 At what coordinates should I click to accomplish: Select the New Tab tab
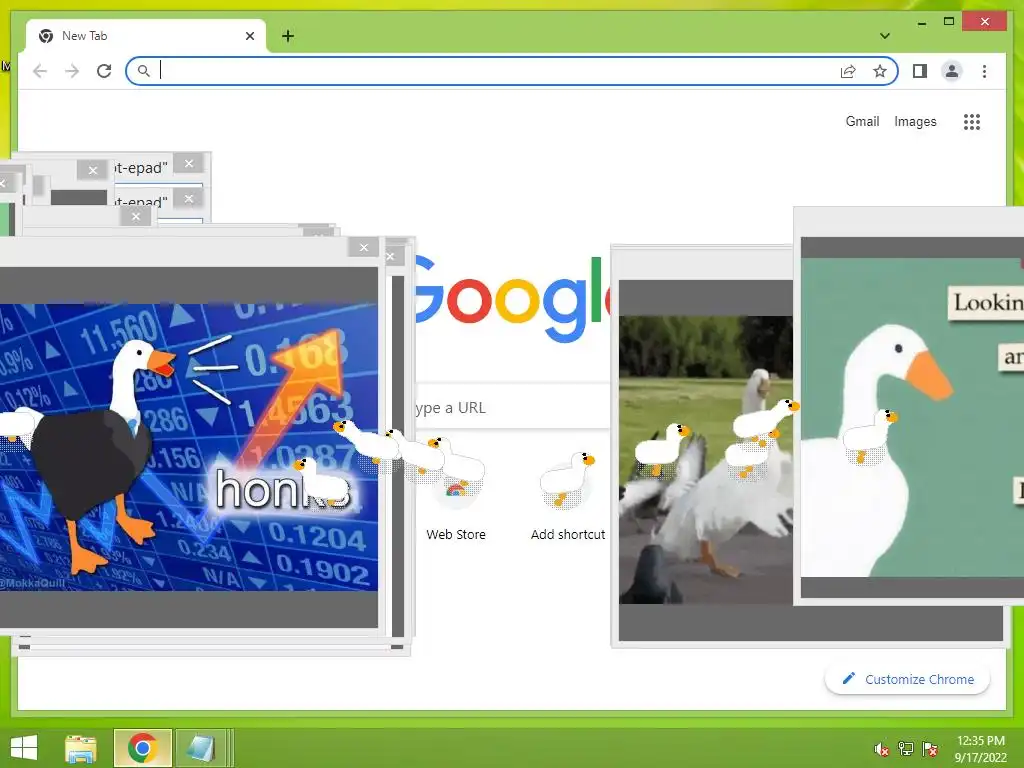tap(146, 36)
